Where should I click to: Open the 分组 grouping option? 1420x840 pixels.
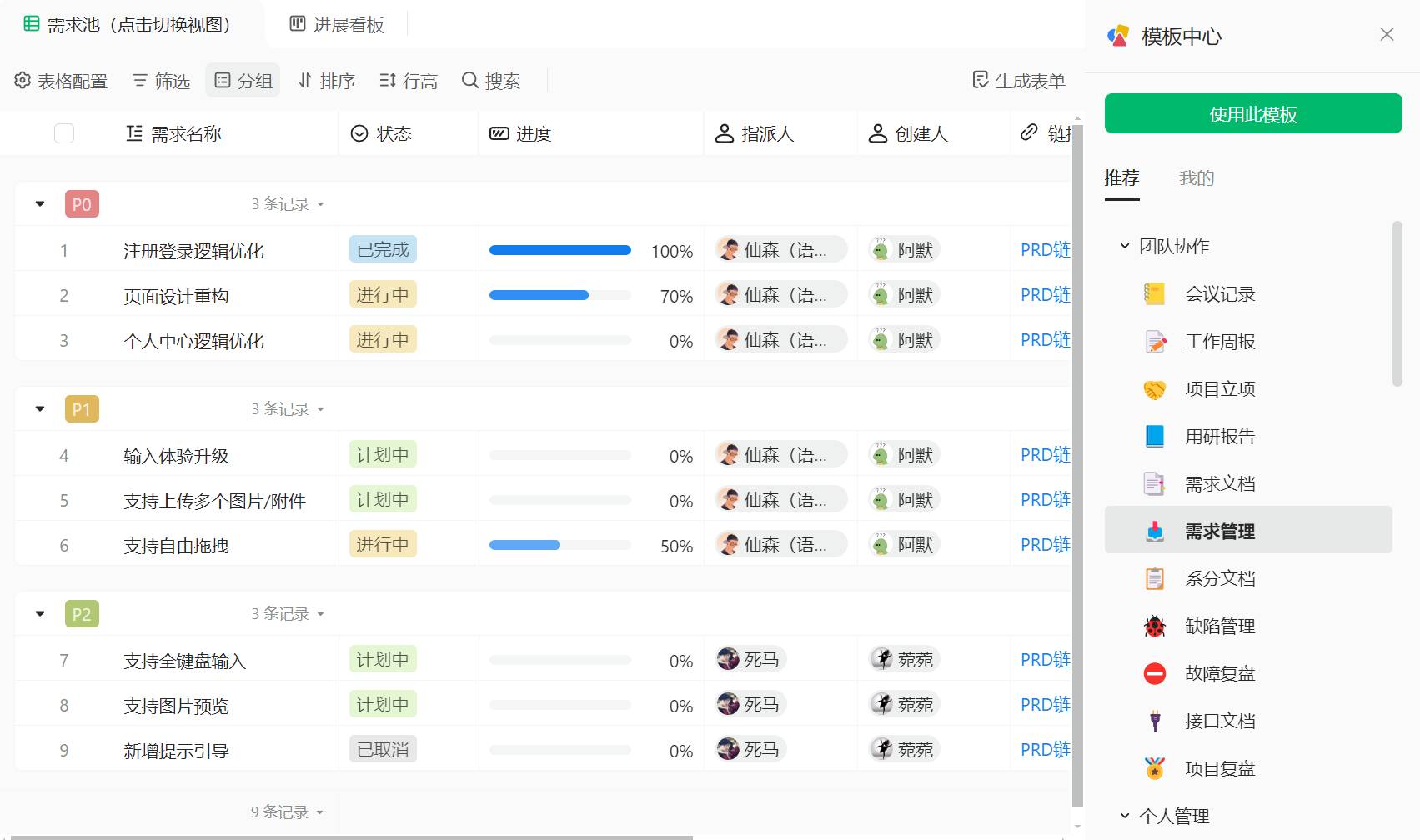click(x=243, y=80)
